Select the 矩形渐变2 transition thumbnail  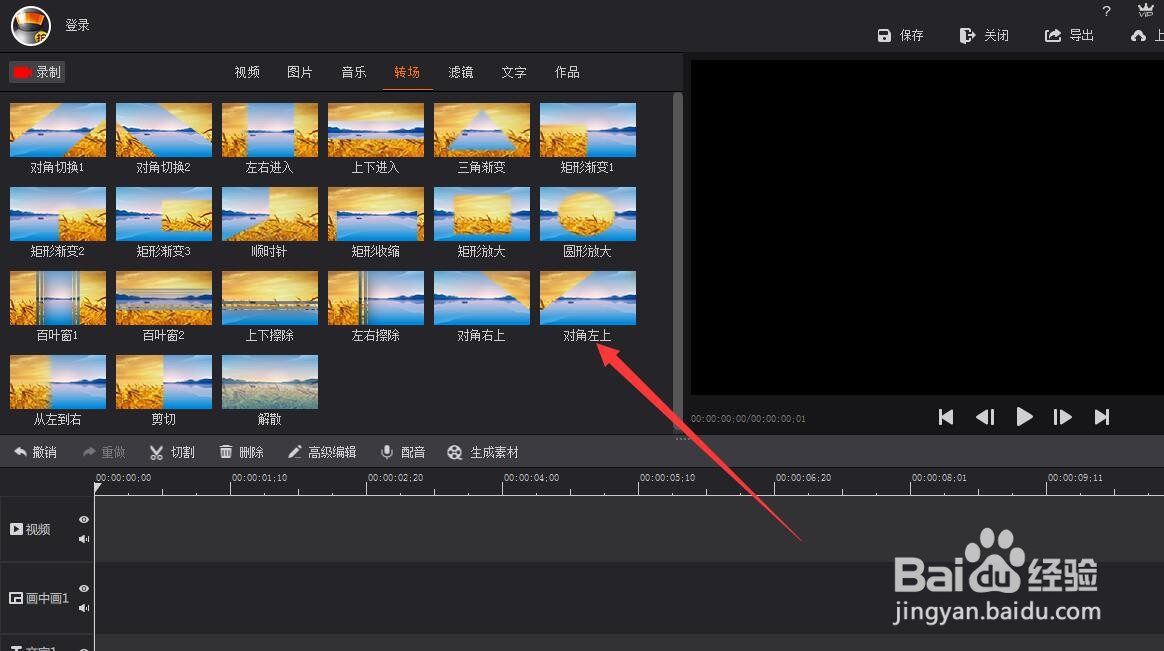58,214
